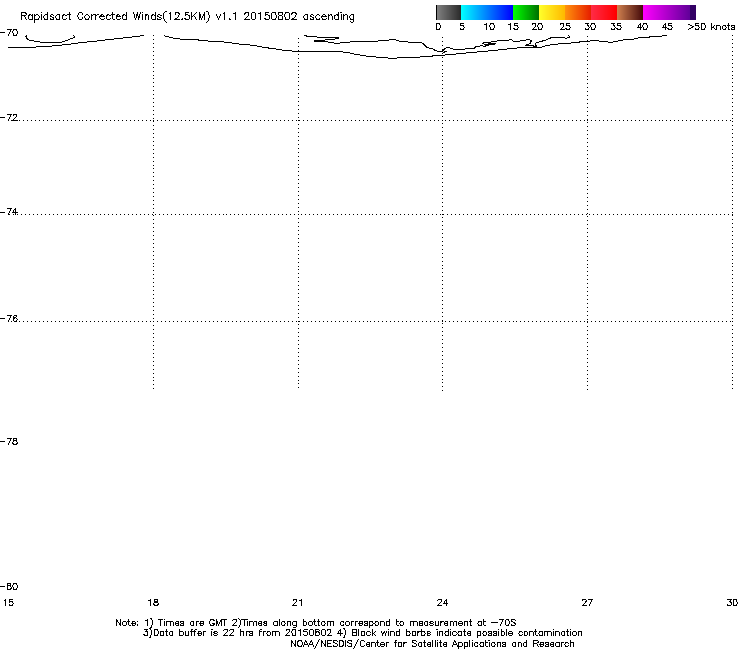Click the latitude label -70
740x650 pixels.
9,33
